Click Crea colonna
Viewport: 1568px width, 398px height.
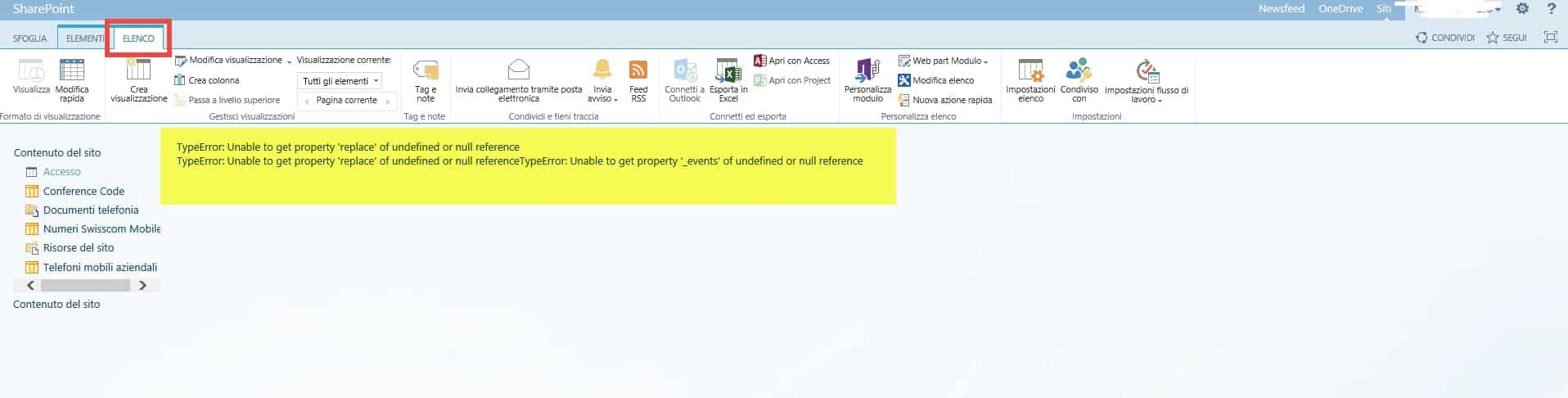pyautogui.click(x=207, y=80)
